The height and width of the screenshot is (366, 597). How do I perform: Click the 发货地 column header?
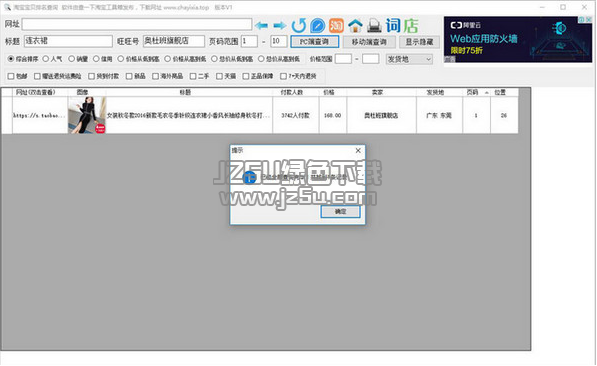pyautogui.click(x=439, y=92)
